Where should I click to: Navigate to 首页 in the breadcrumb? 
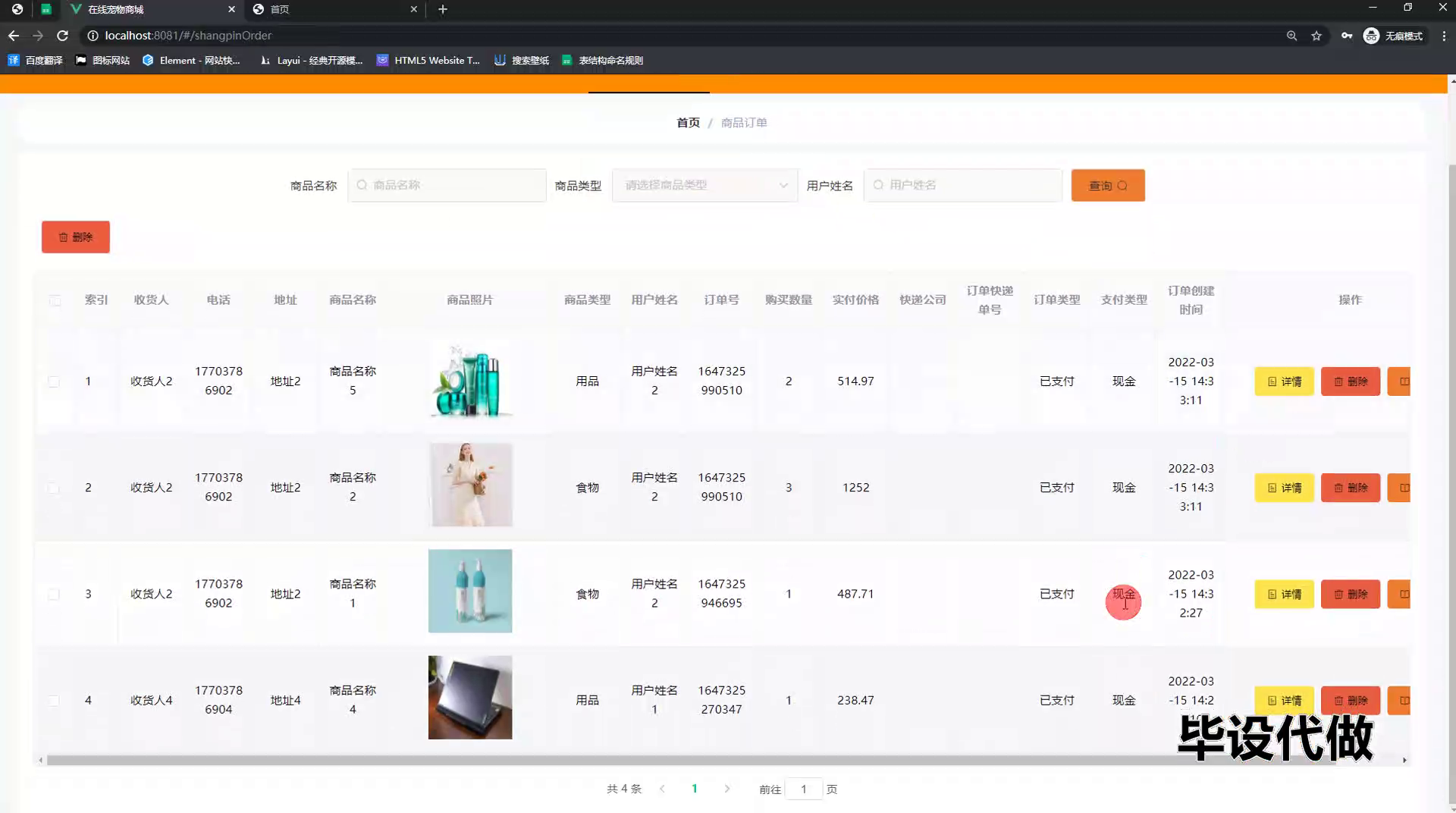click(x=688, y=122)
